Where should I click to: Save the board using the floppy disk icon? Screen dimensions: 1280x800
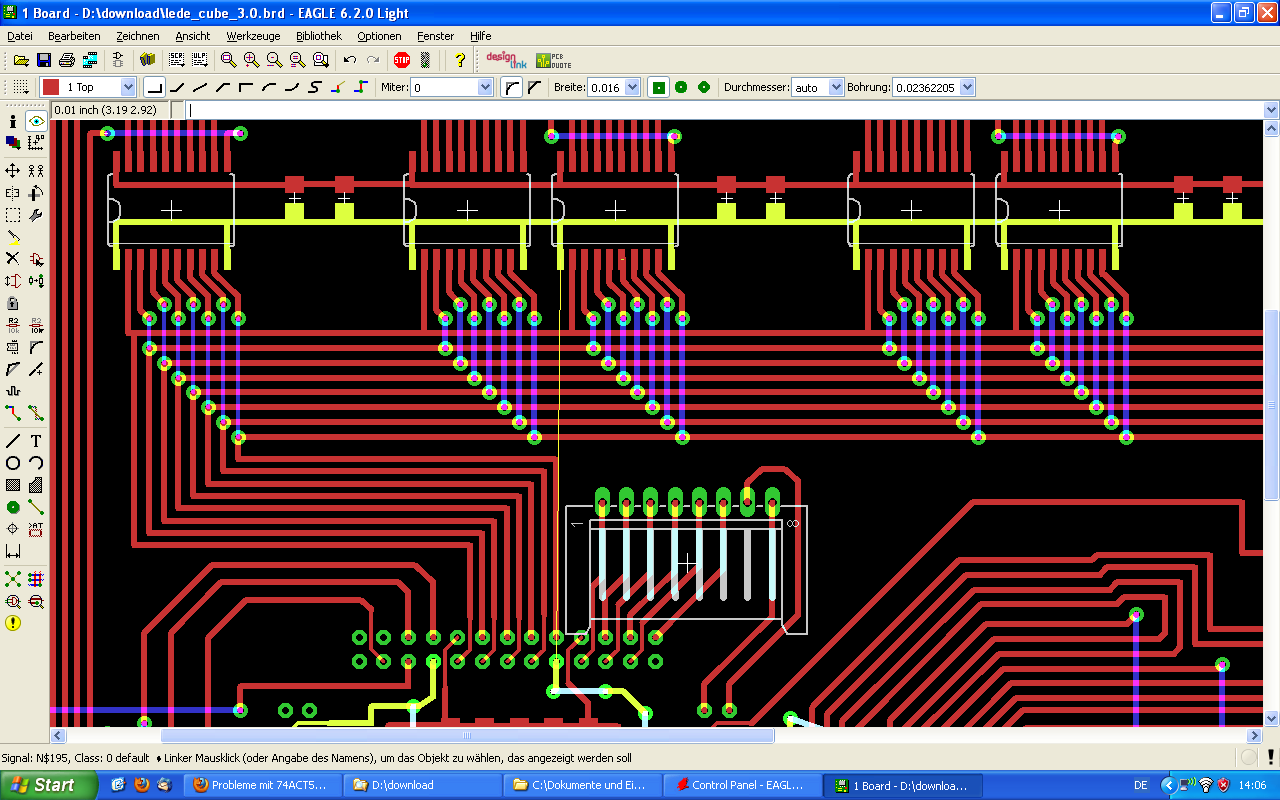pos(43,60)
